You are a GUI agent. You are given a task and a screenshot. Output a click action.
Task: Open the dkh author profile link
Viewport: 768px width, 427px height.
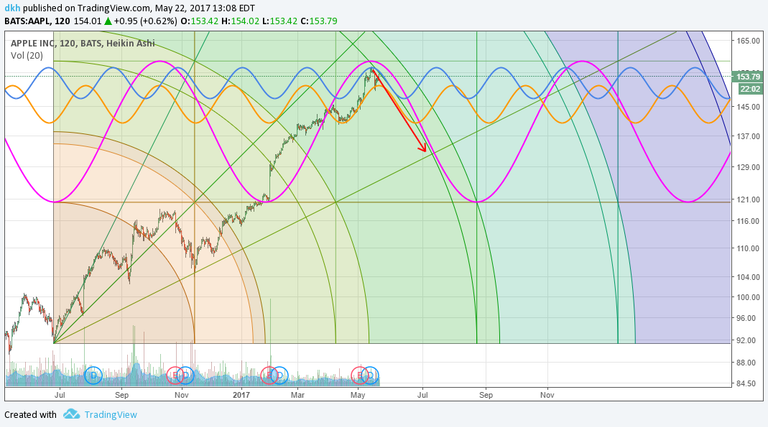12,8
